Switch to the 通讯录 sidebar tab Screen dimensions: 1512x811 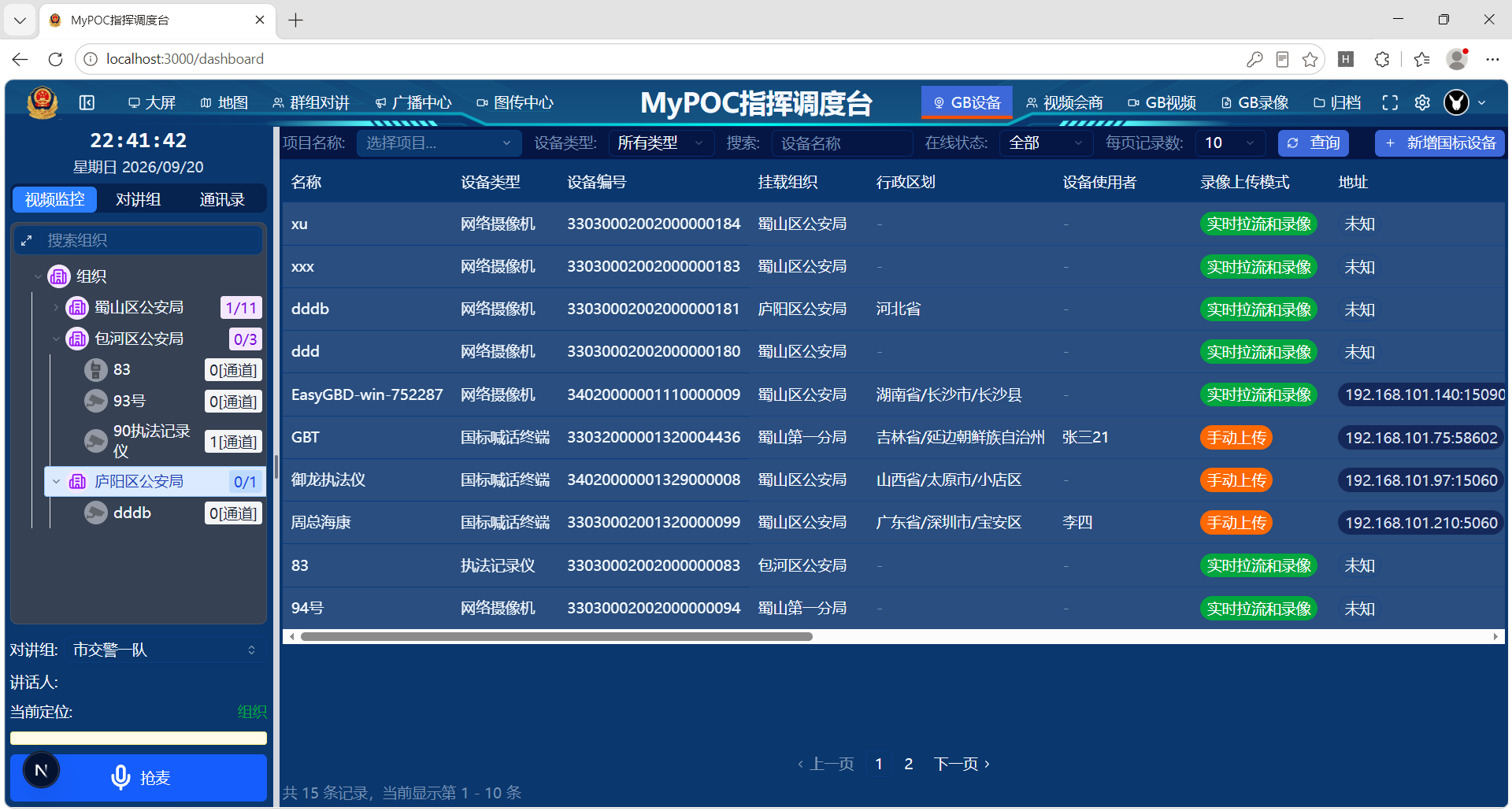click(222, 200)
